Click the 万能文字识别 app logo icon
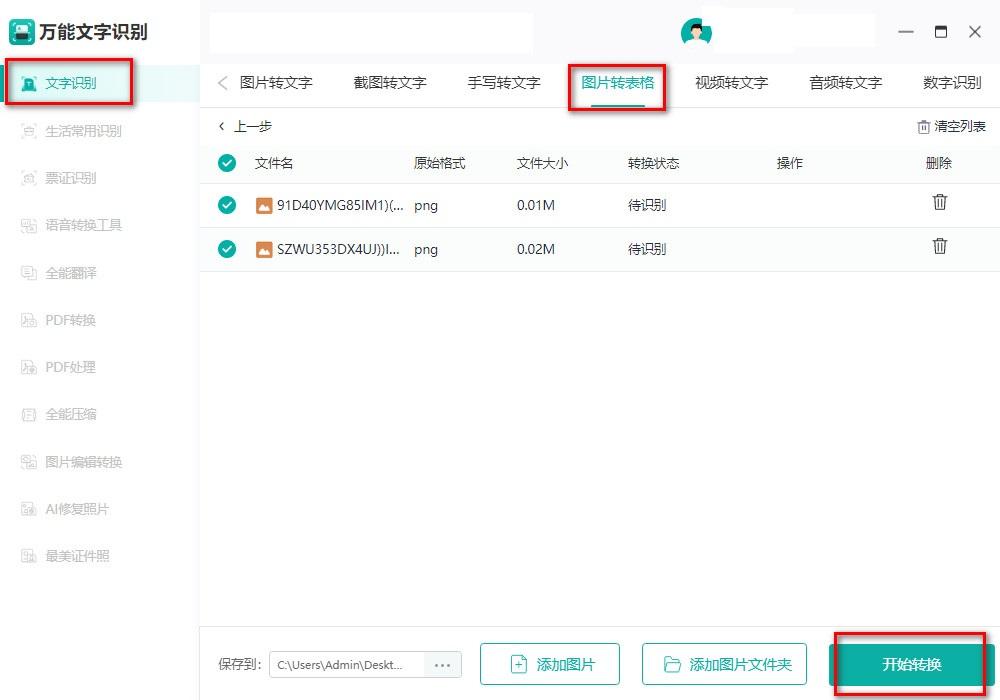 22,32
